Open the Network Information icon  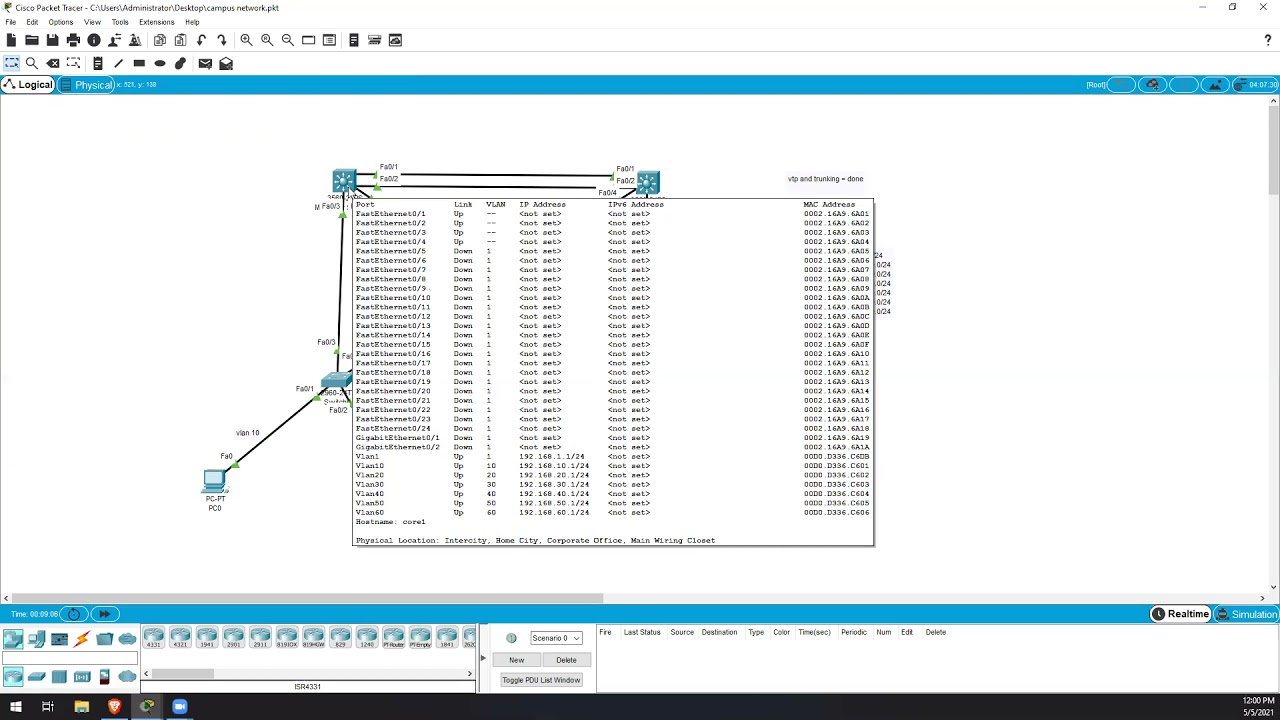point(94,40)
